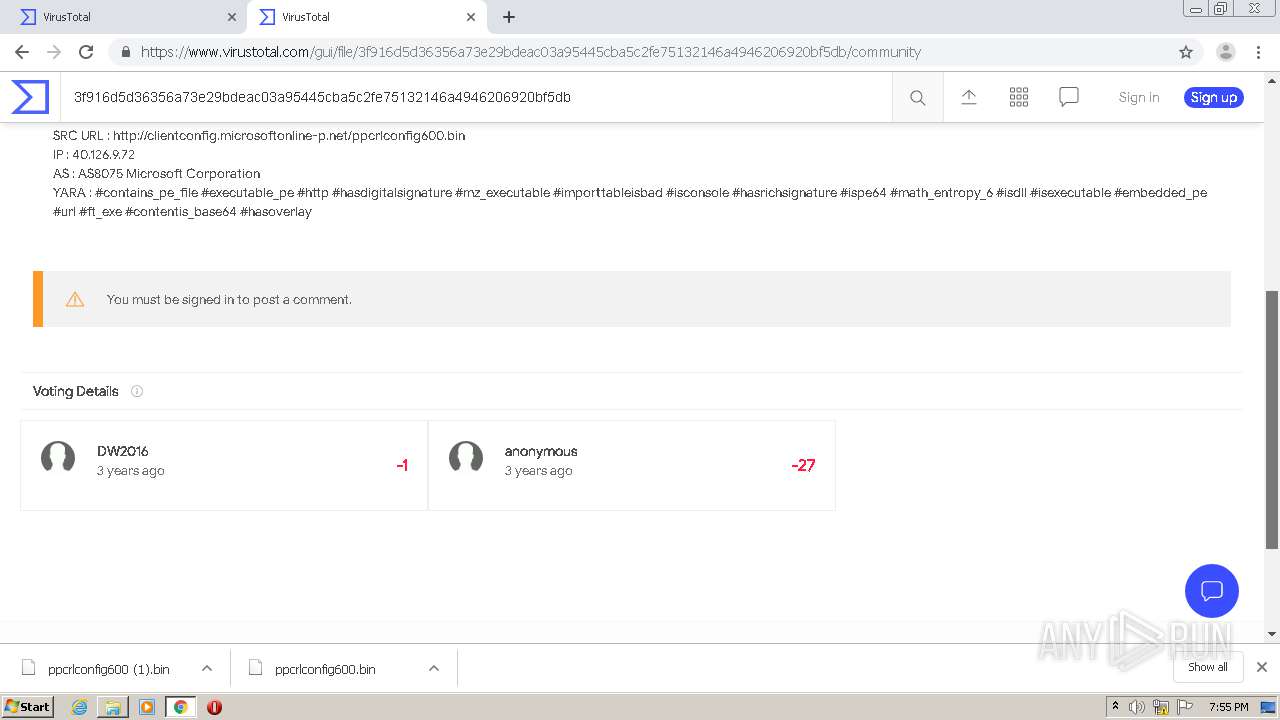The height and width of the screenshot is (720, 1280).
Task: Show hidden tray icons arrow
Action: pyautogui.click(x=1115, y=707)
